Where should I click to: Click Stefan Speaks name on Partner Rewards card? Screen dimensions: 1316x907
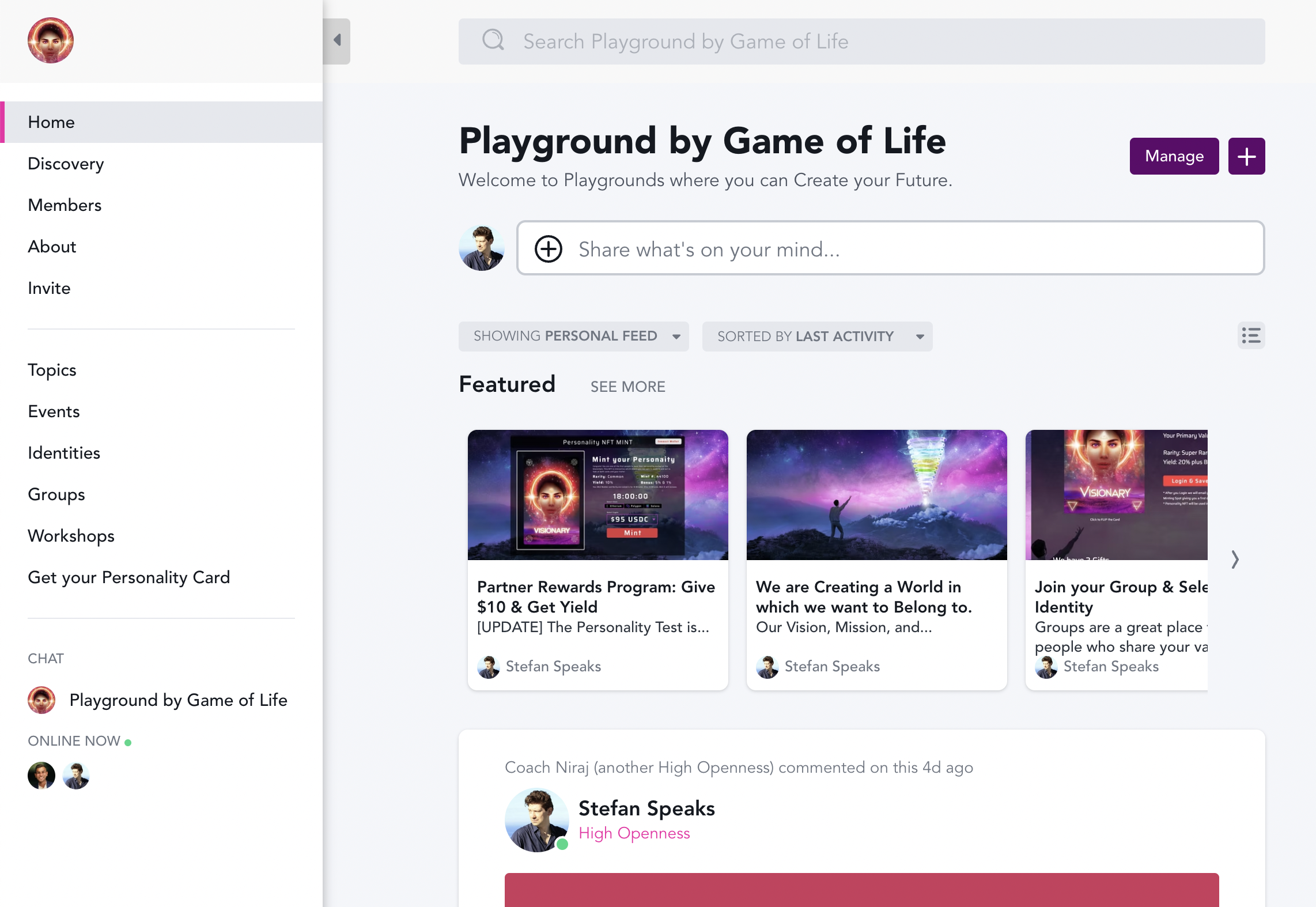click(x=553, y=667)
